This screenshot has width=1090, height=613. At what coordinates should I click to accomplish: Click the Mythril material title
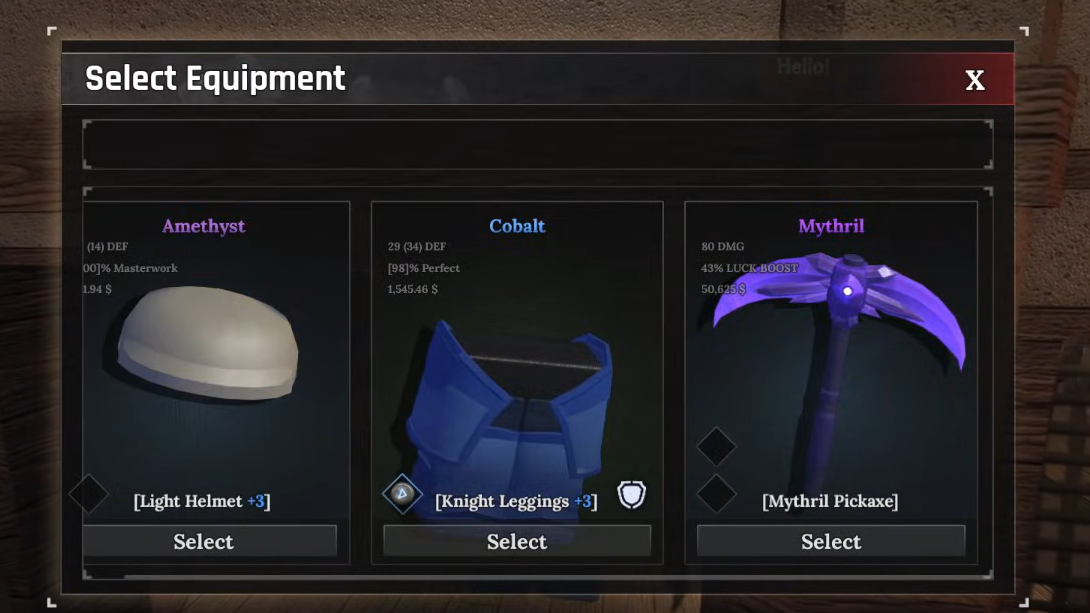point(831,226)
